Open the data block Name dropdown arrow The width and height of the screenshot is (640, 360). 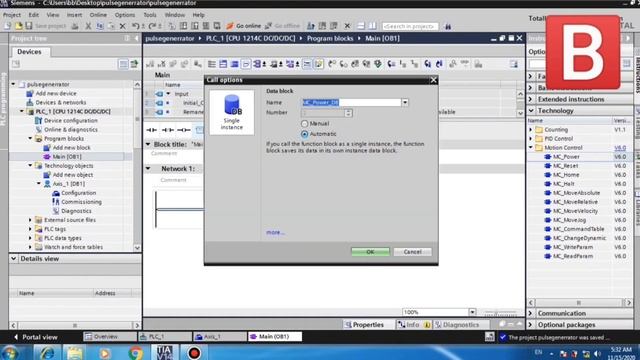[405, 102]
